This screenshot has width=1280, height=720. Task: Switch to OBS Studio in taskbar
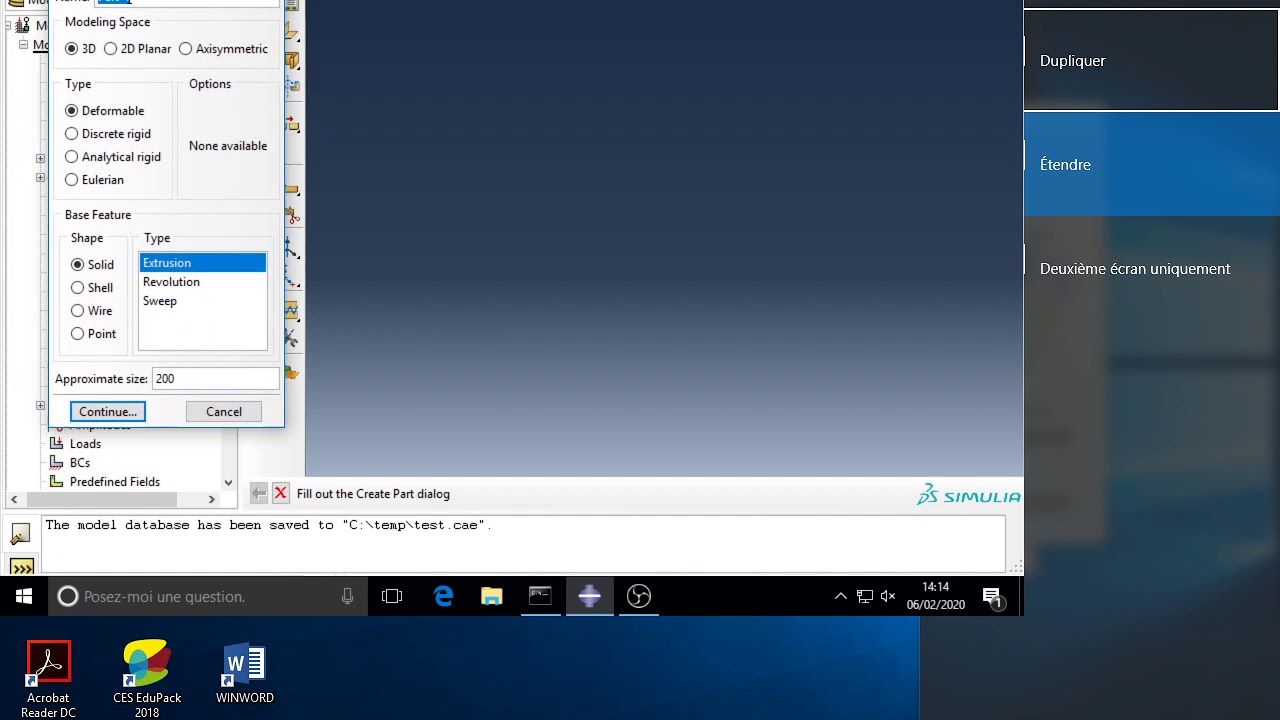pyautogui.click(x=638, y=597)
